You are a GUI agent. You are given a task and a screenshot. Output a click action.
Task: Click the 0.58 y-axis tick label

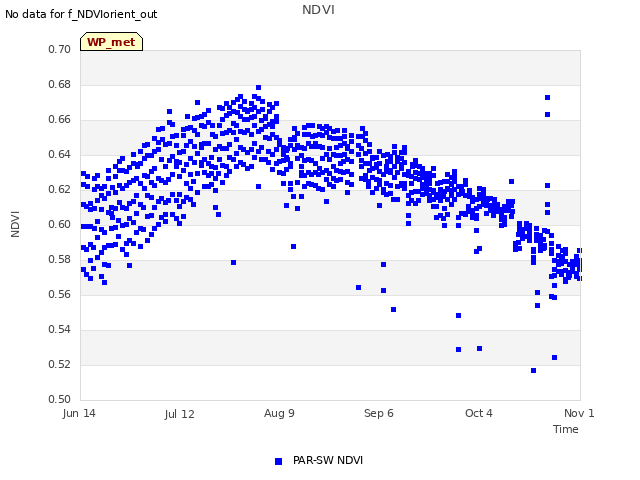60,260
